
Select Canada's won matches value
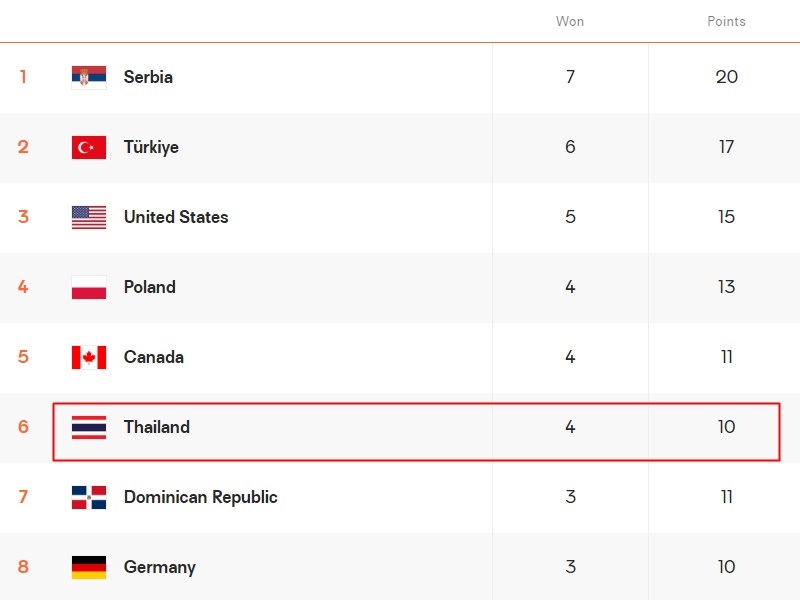point(570,357)
